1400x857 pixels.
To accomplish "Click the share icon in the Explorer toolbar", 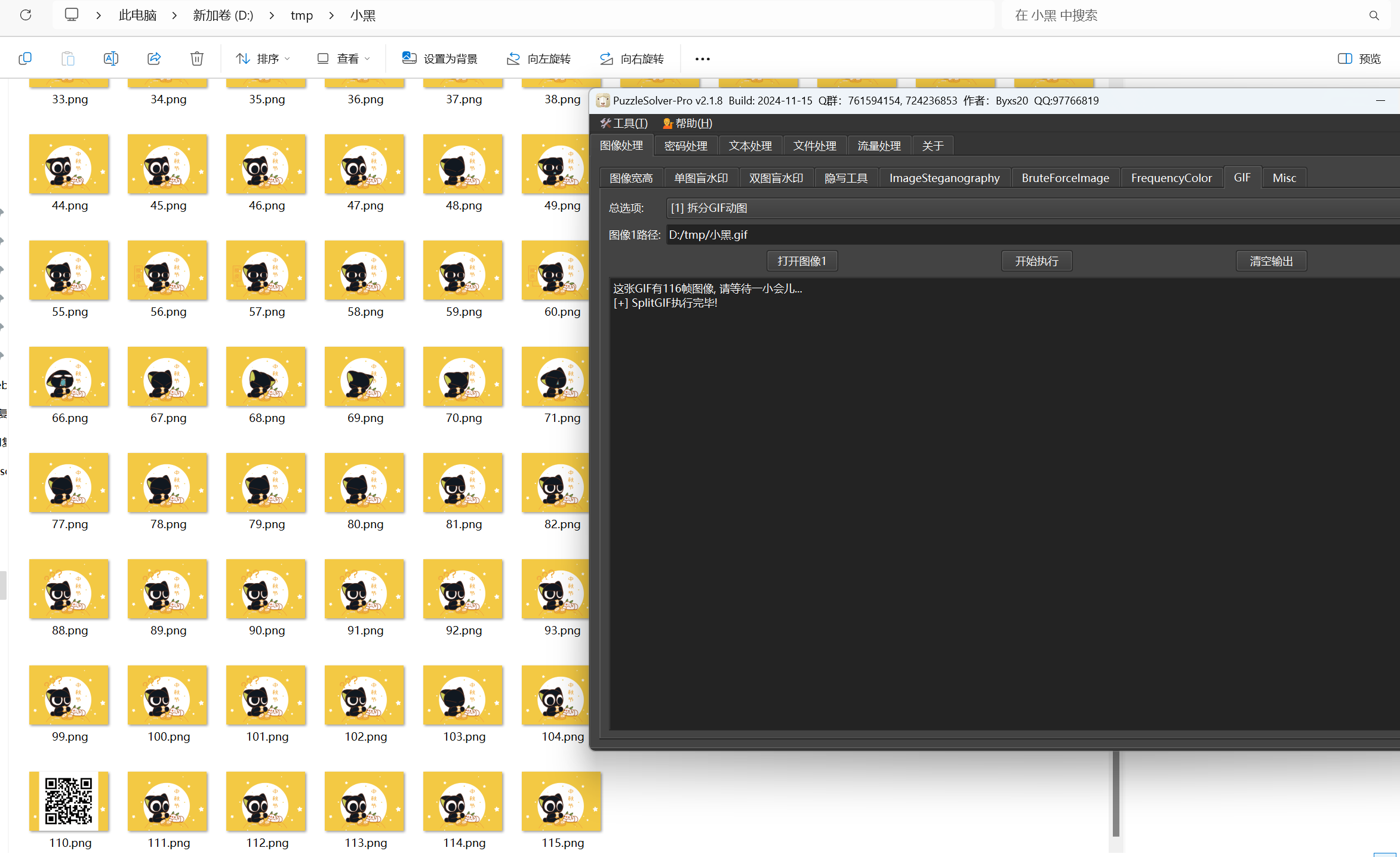I will 154,58.
